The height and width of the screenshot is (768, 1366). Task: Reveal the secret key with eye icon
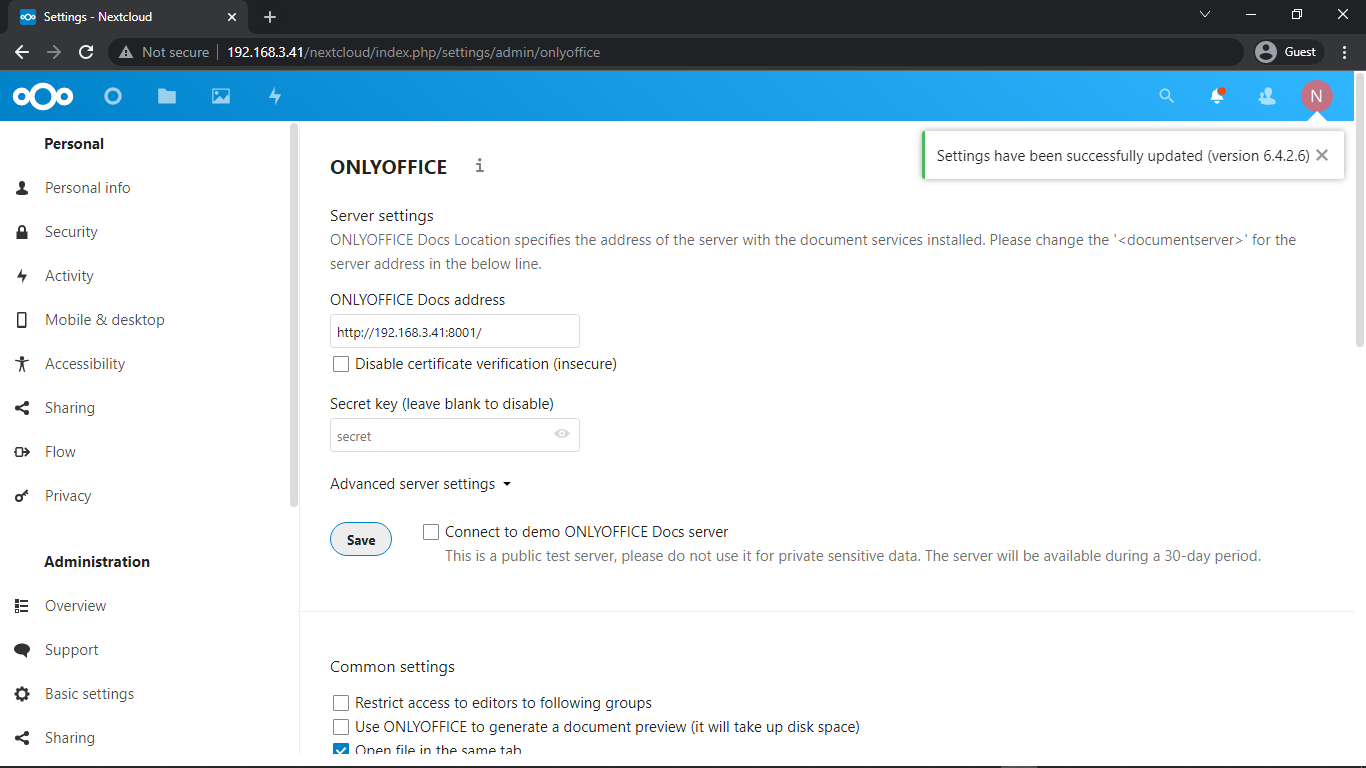tap(562, 434)
